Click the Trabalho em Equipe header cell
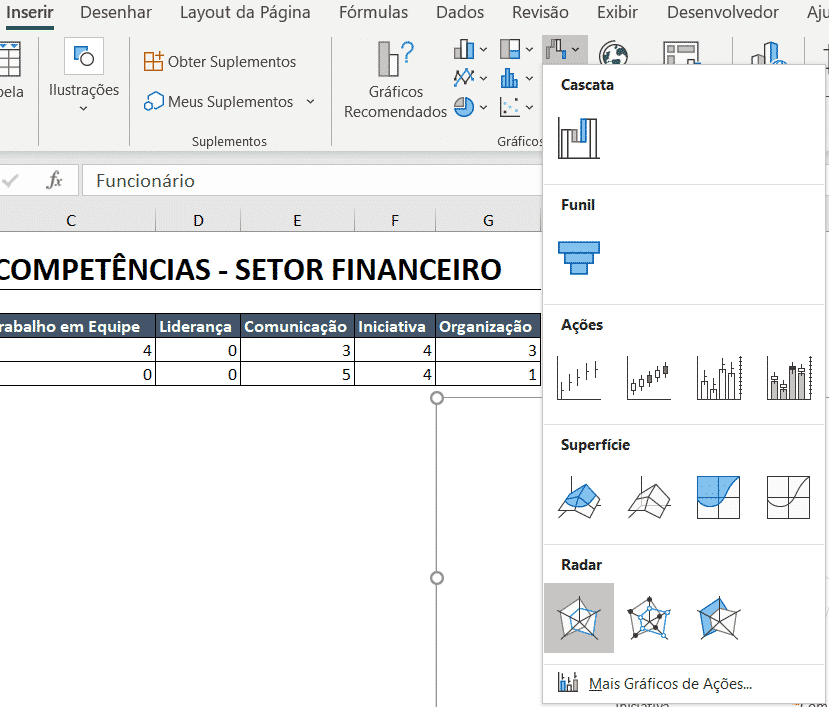The height and width of the screenshot is (707, 829). coord(77,326)
